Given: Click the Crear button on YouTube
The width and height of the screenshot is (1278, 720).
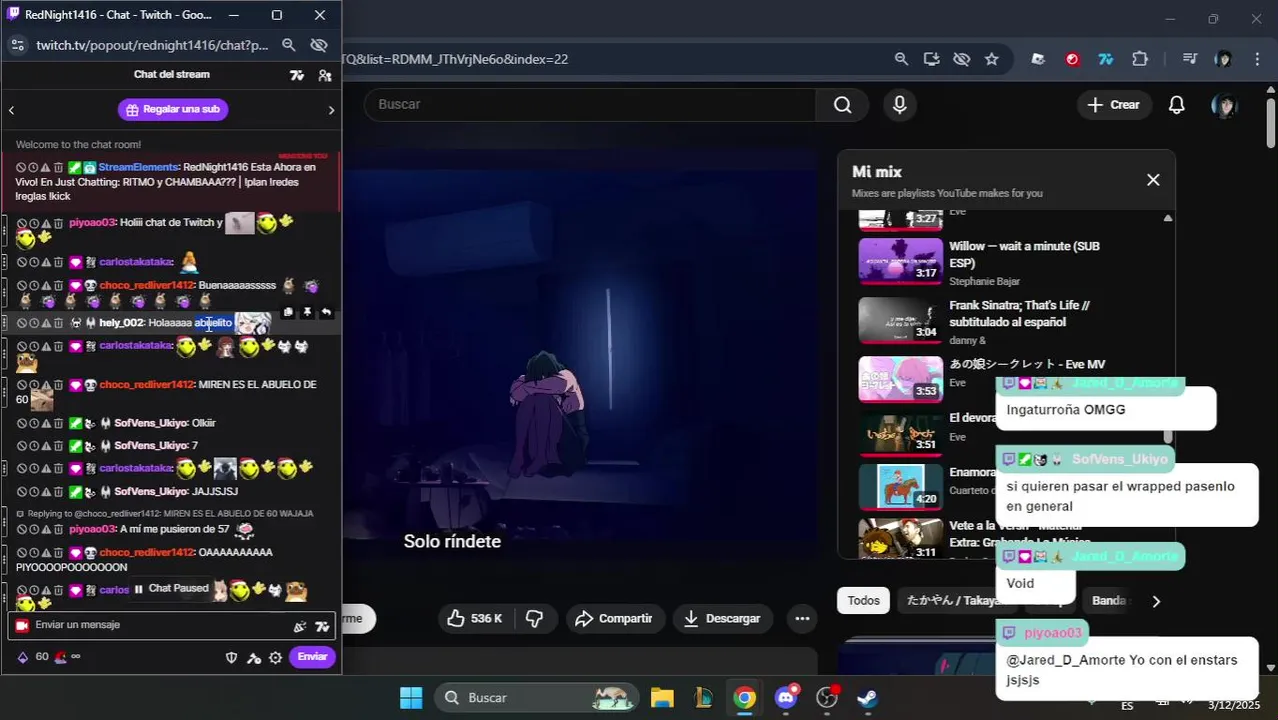Looking at the screenshot, I should (x=1114, y=105).
